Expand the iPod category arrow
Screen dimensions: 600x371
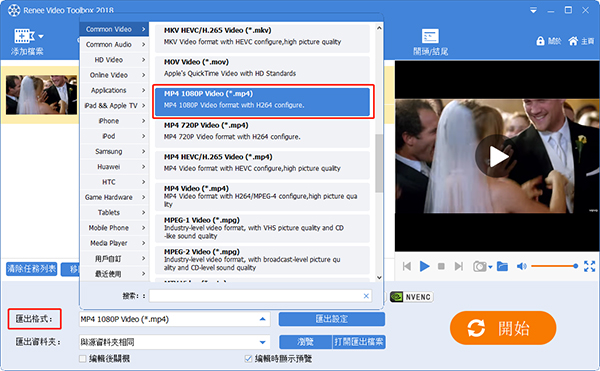click(x=143, y=136)
